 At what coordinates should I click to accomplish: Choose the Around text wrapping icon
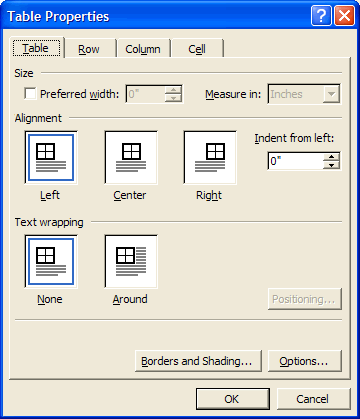pyautogui.click(x=131, y=261)
